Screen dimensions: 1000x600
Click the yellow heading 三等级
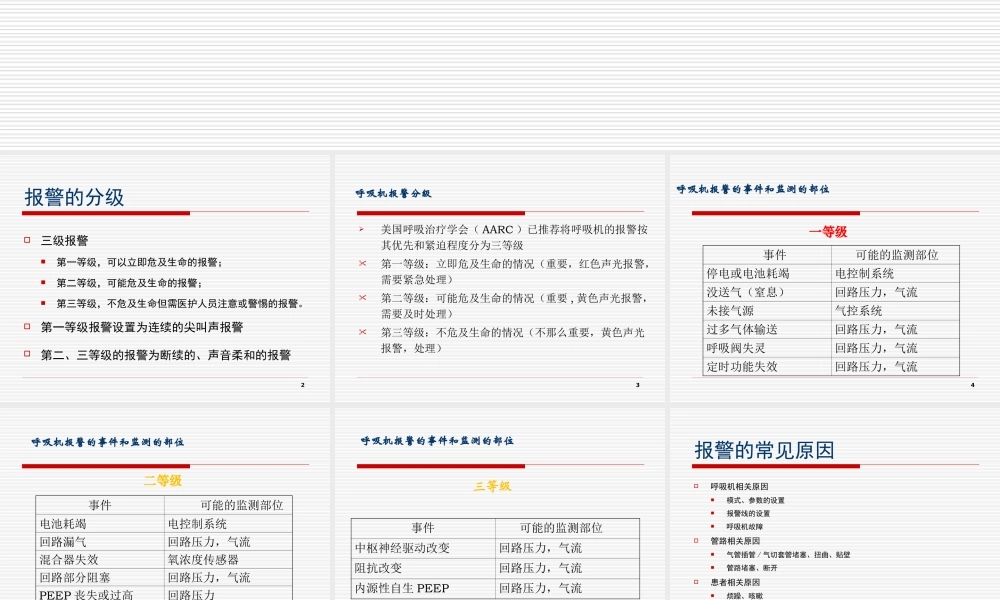[493, 486]
